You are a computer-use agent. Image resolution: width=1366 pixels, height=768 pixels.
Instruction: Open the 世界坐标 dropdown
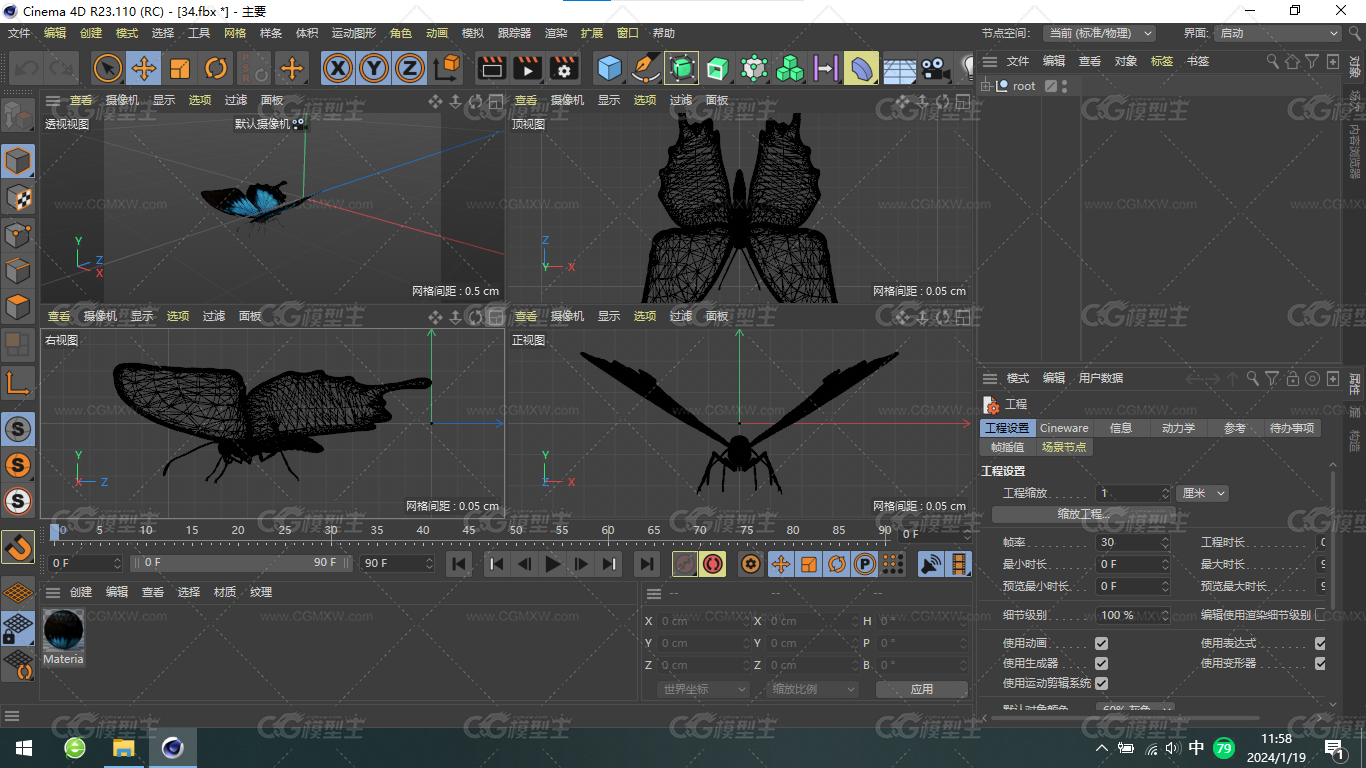point(704,689)
